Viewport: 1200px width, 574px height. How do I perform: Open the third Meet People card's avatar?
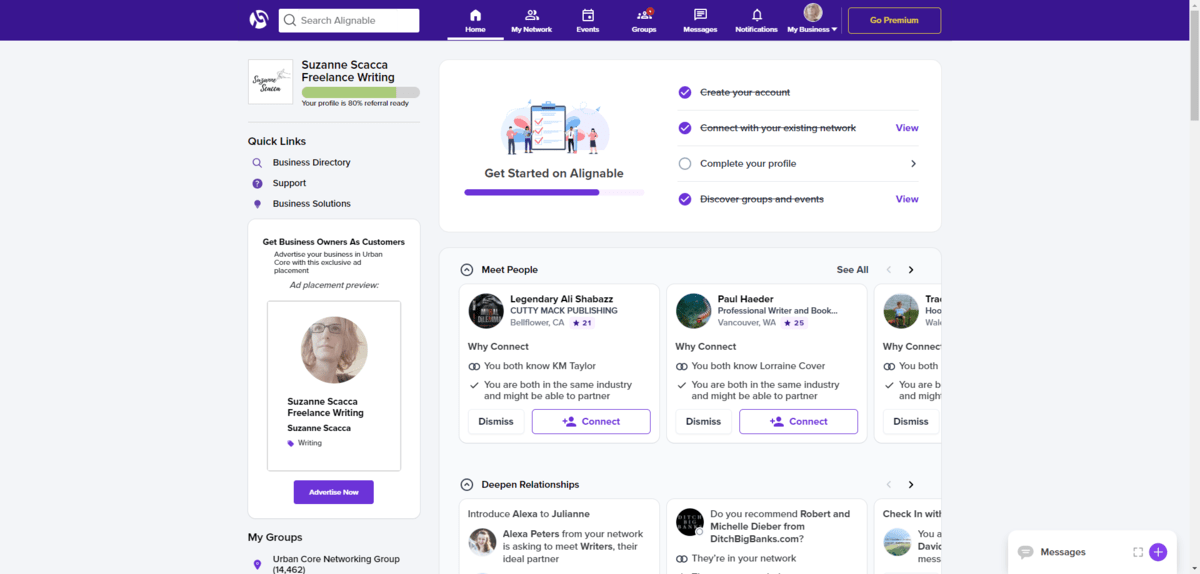(901, 311)
